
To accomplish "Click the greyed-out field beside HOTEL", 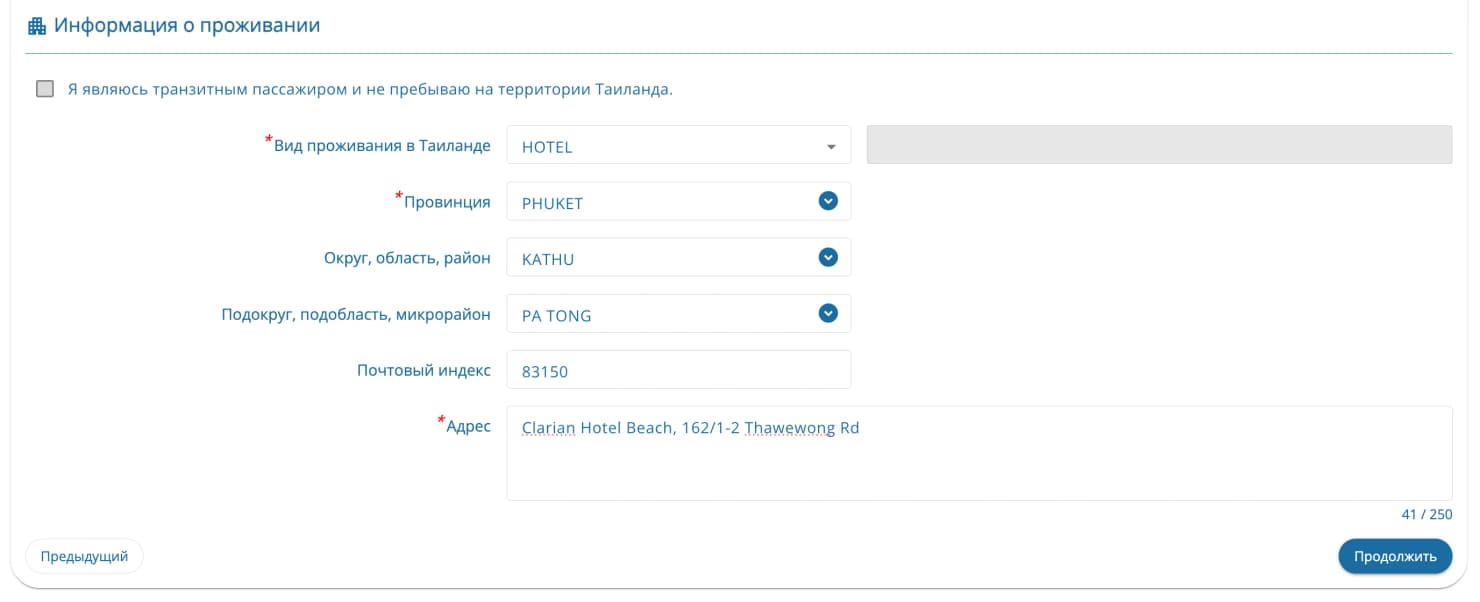I will (1159, 145).
